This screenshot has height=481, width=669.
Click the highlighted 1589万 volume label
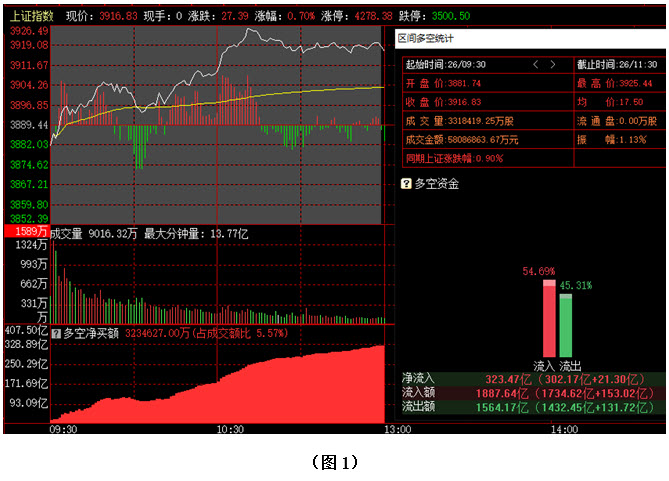[x=27, y=231]
